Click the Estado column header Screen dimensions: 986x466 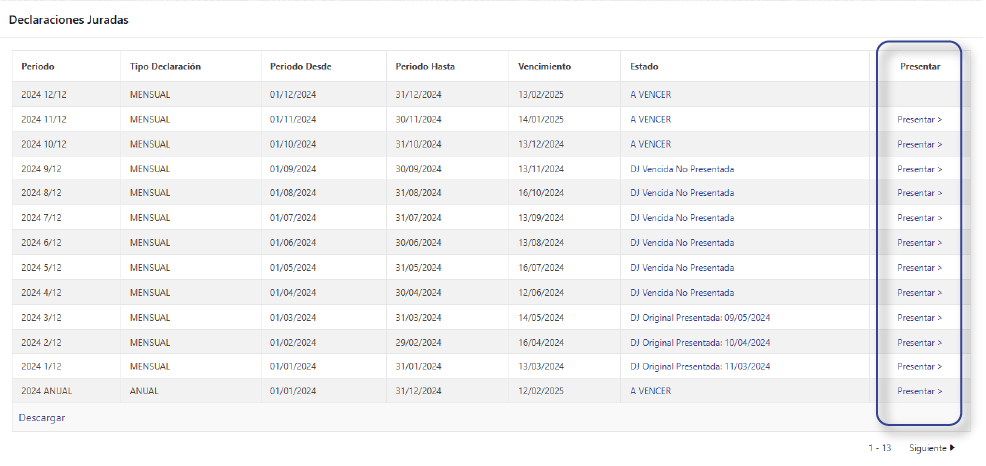pos(644,67)
